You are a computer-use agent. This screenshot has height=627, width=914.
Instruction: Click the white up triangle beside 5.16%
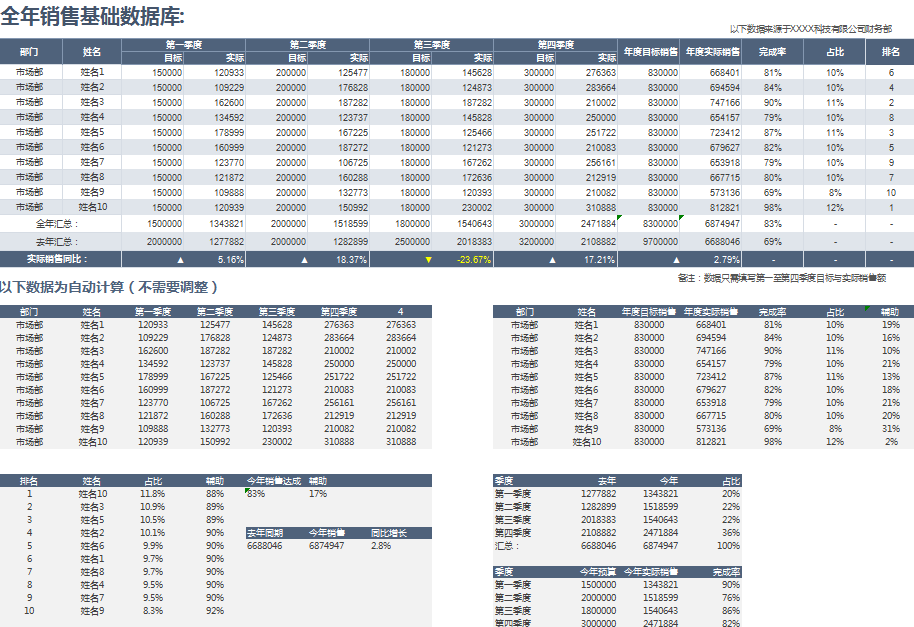(180, 260)
